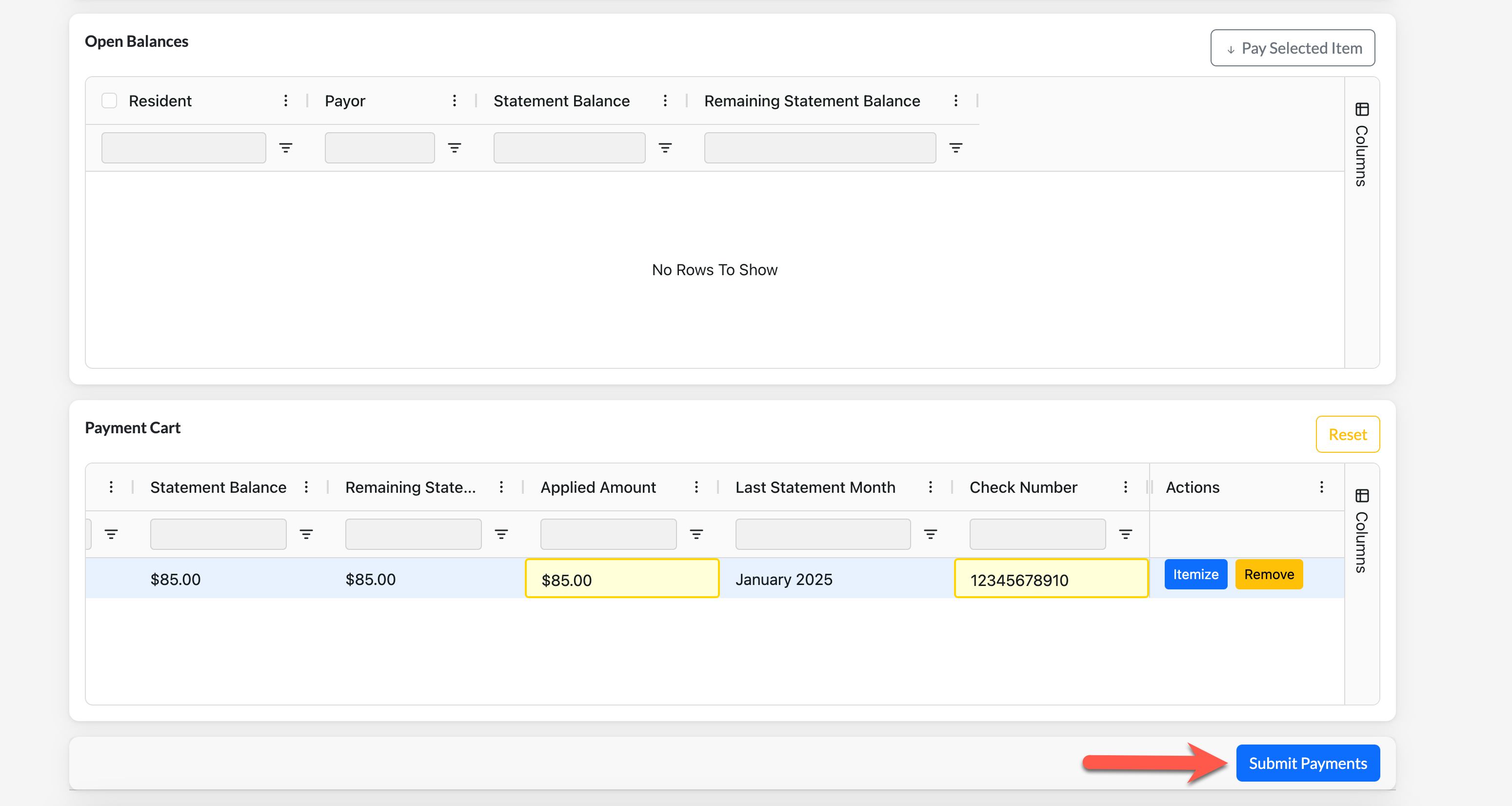Click the Submit Payments button

click(x=1307, y=763)
